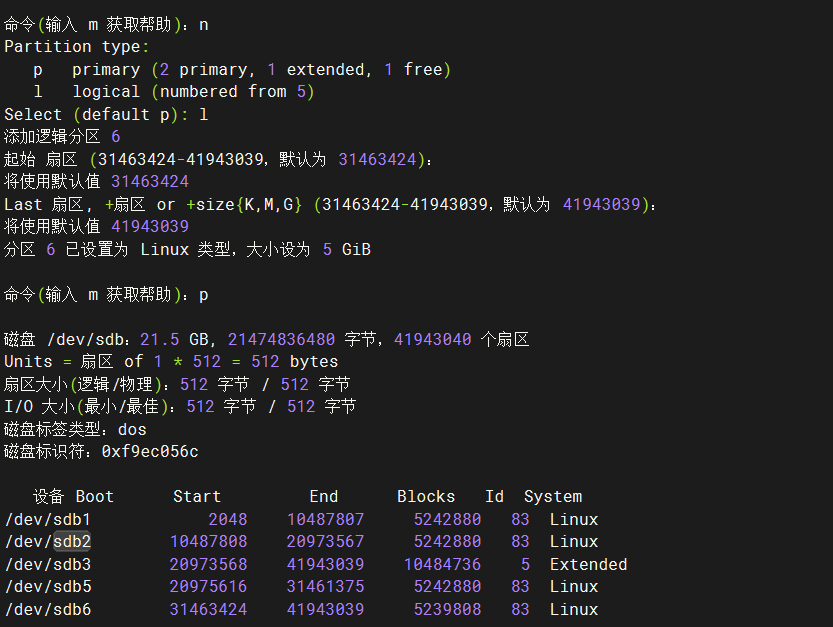Click the /dev/sdb3 Extended partition line
The width and height of the screenshot is (833, 627).
pyautogui.click(x=48, y=564)
